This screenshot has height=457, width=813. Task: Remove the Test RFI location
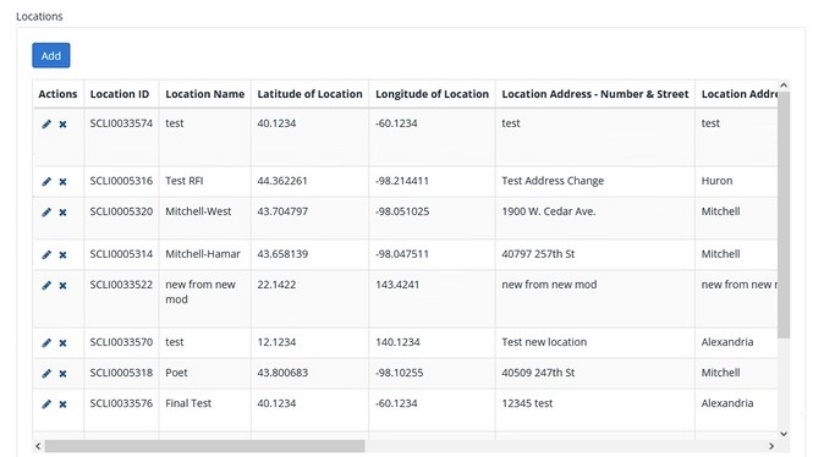click(62, 182)
